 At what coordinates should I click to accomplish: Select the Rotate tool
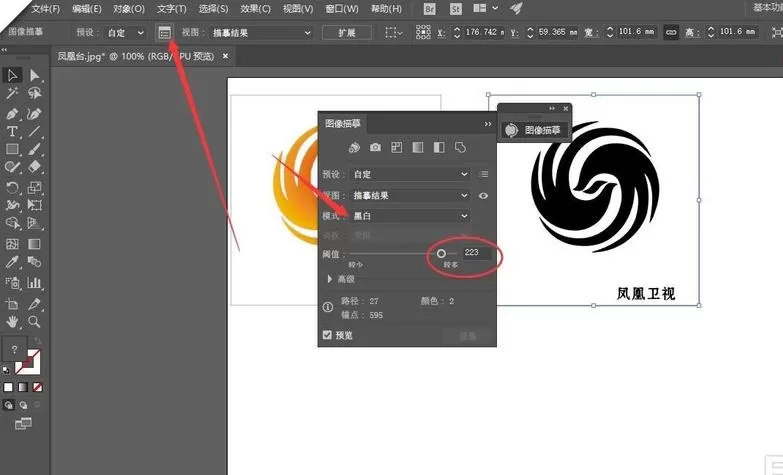12,188
